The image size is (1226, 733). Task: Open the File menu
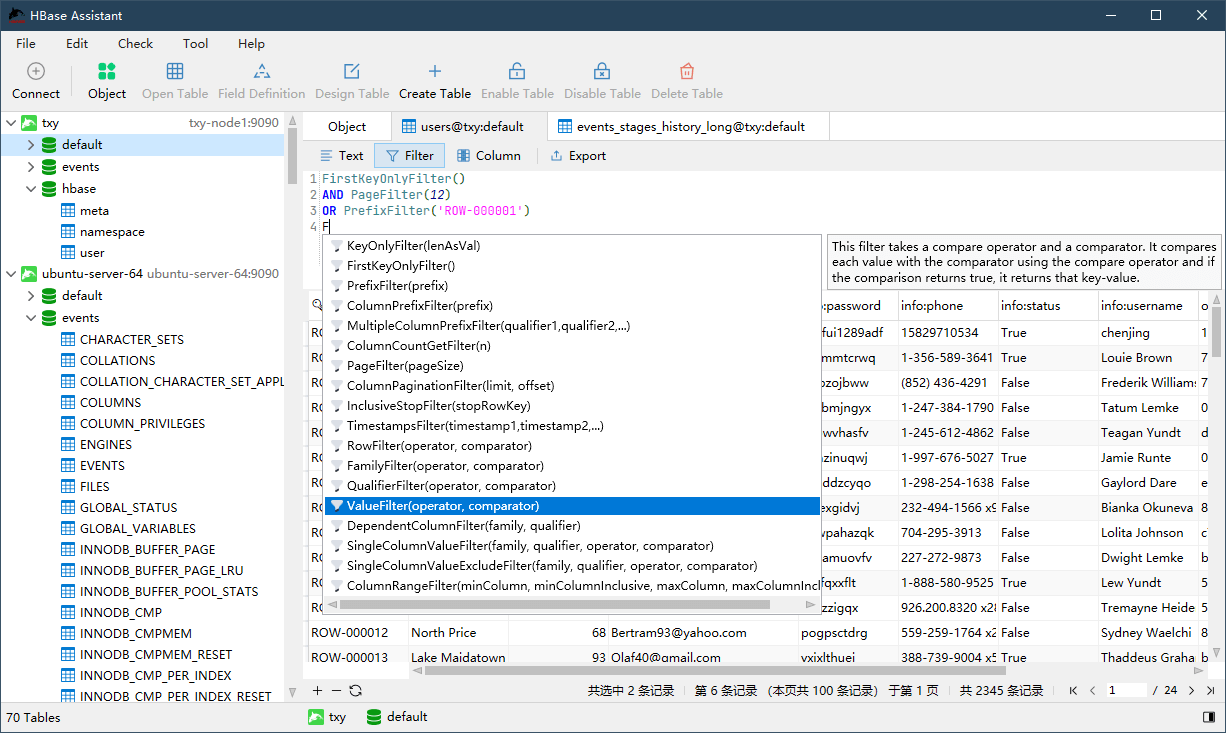pos(26,43)
